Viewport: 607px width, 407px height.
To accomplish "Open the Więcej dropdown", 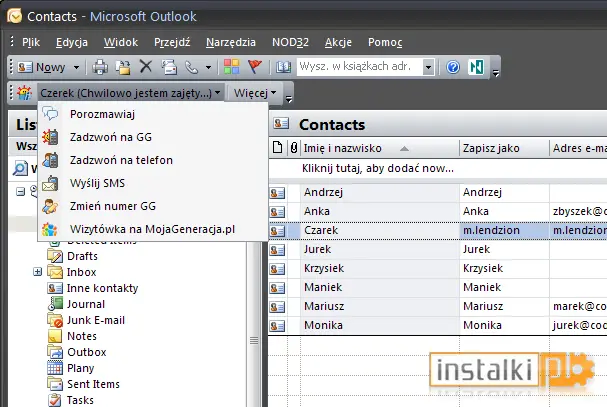I will [255, 93].
